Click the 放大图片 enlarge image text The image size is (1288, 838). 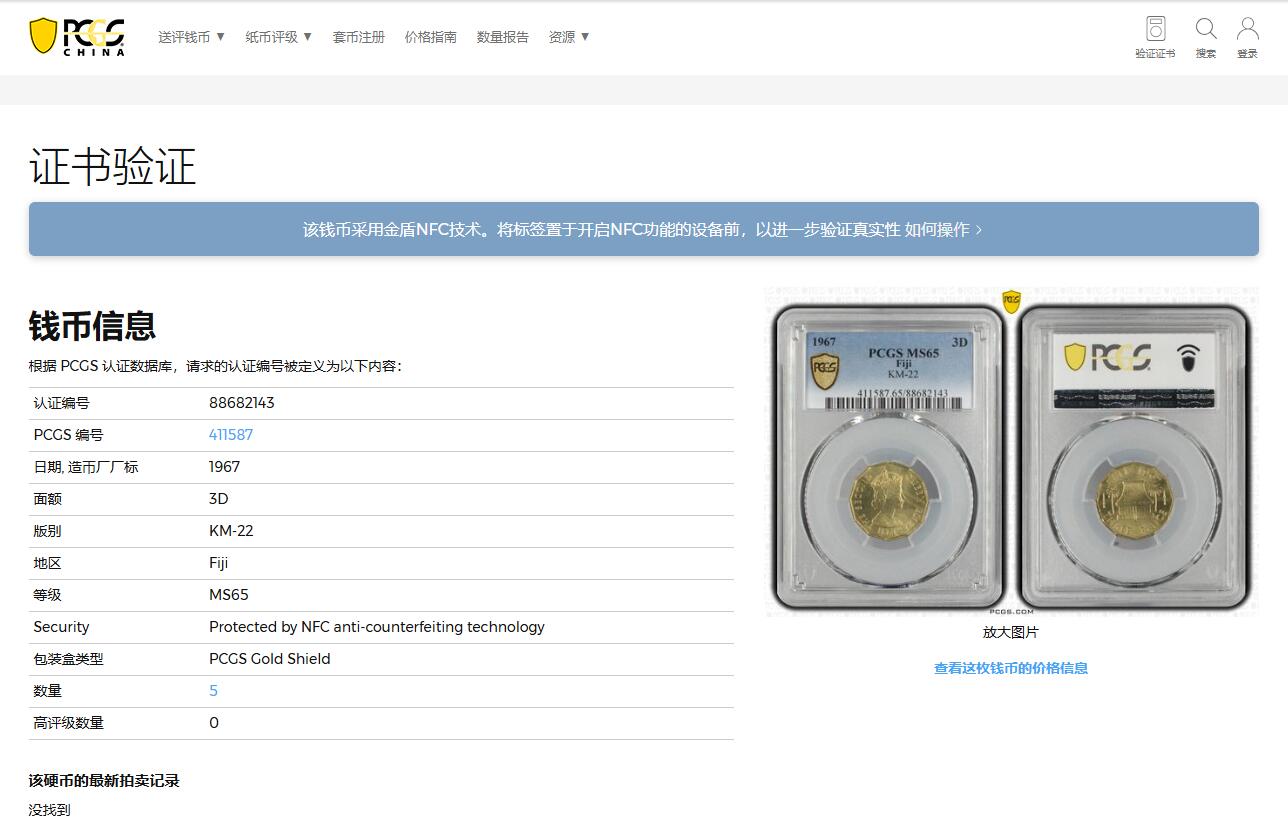tap(1011, 632)
